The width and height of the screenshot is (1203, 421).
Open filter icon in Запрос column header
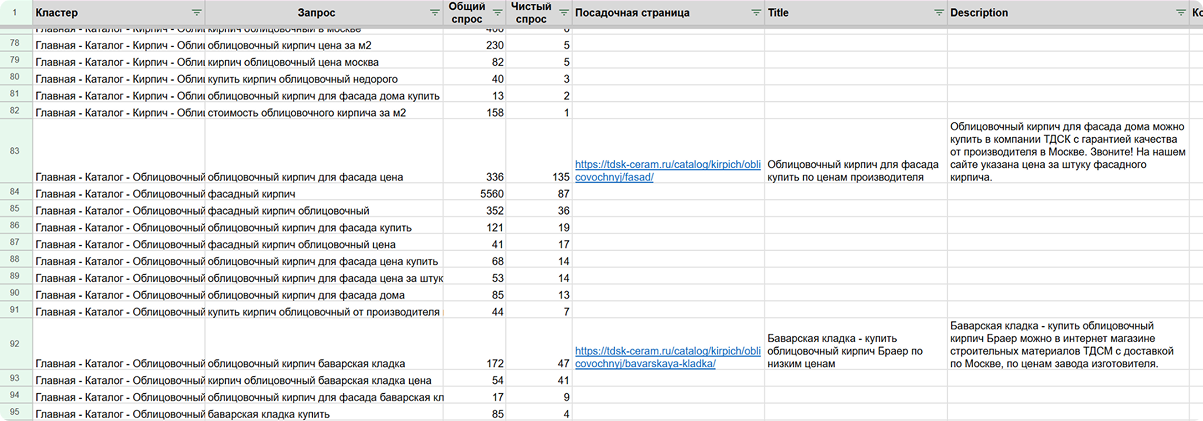434,13
